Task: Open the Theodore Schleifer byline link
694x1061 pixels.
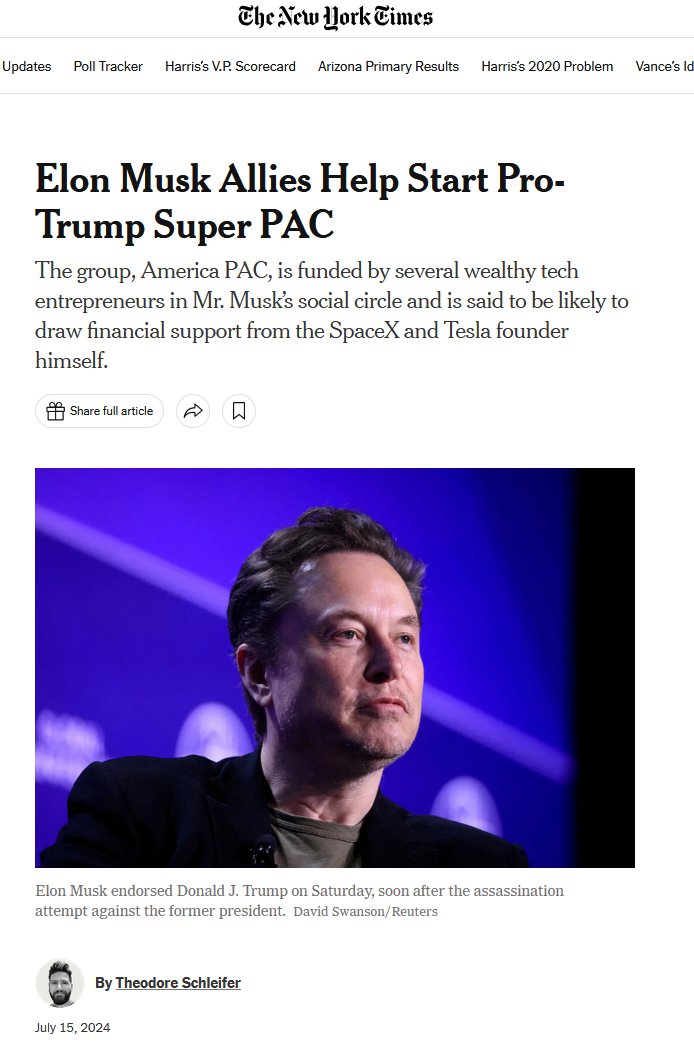Action: point(178,983)
